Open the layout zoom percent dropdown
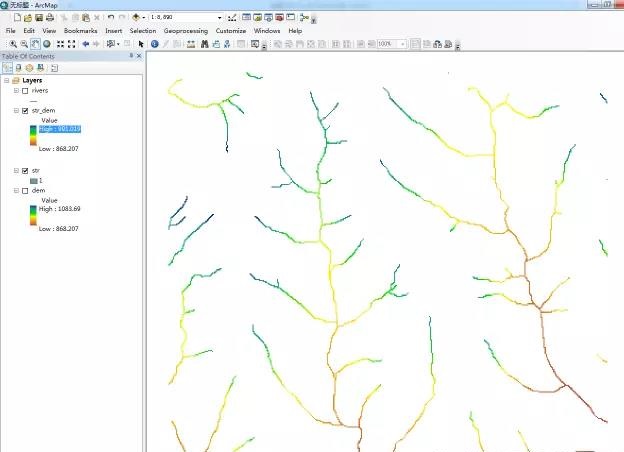Viewport: 624px width, 452px height. (x=403, y=44)
